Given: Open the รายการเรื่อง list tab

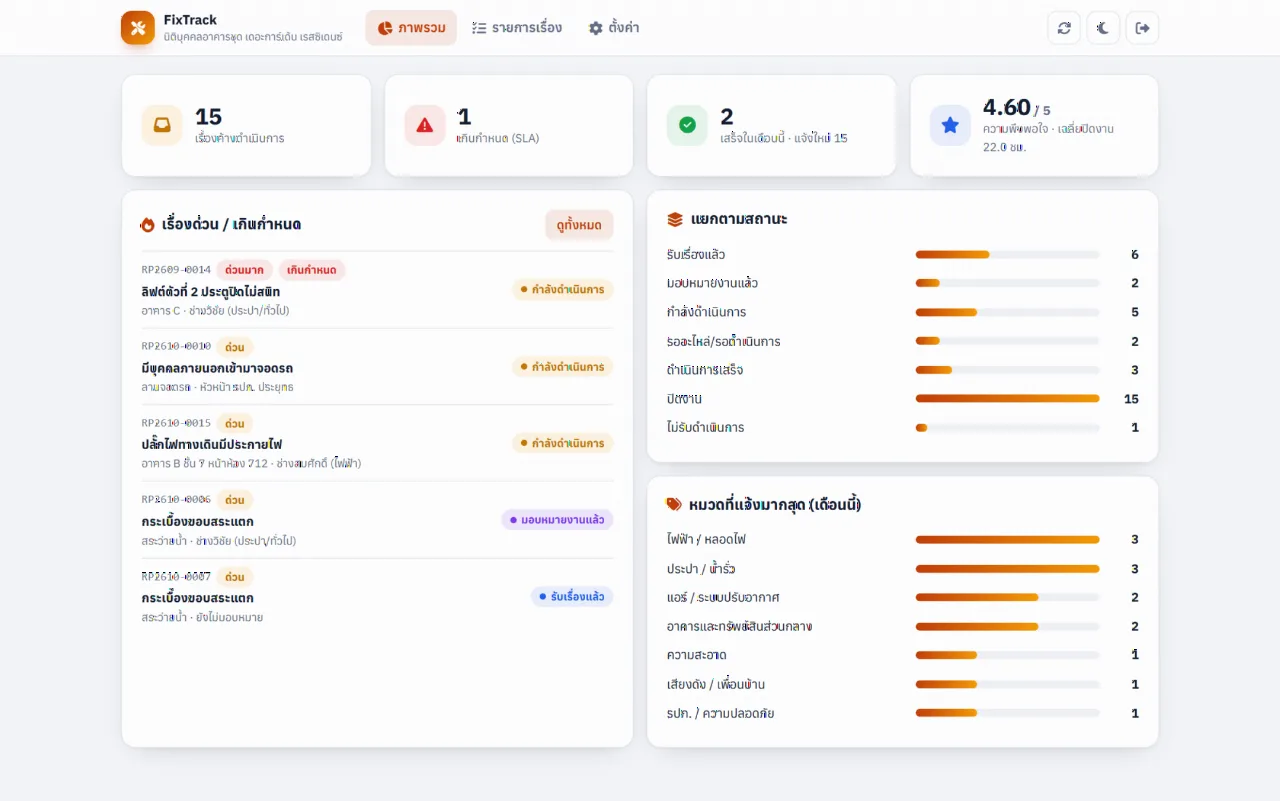Looking at the screenshot, I should click(x=517, y=28).
